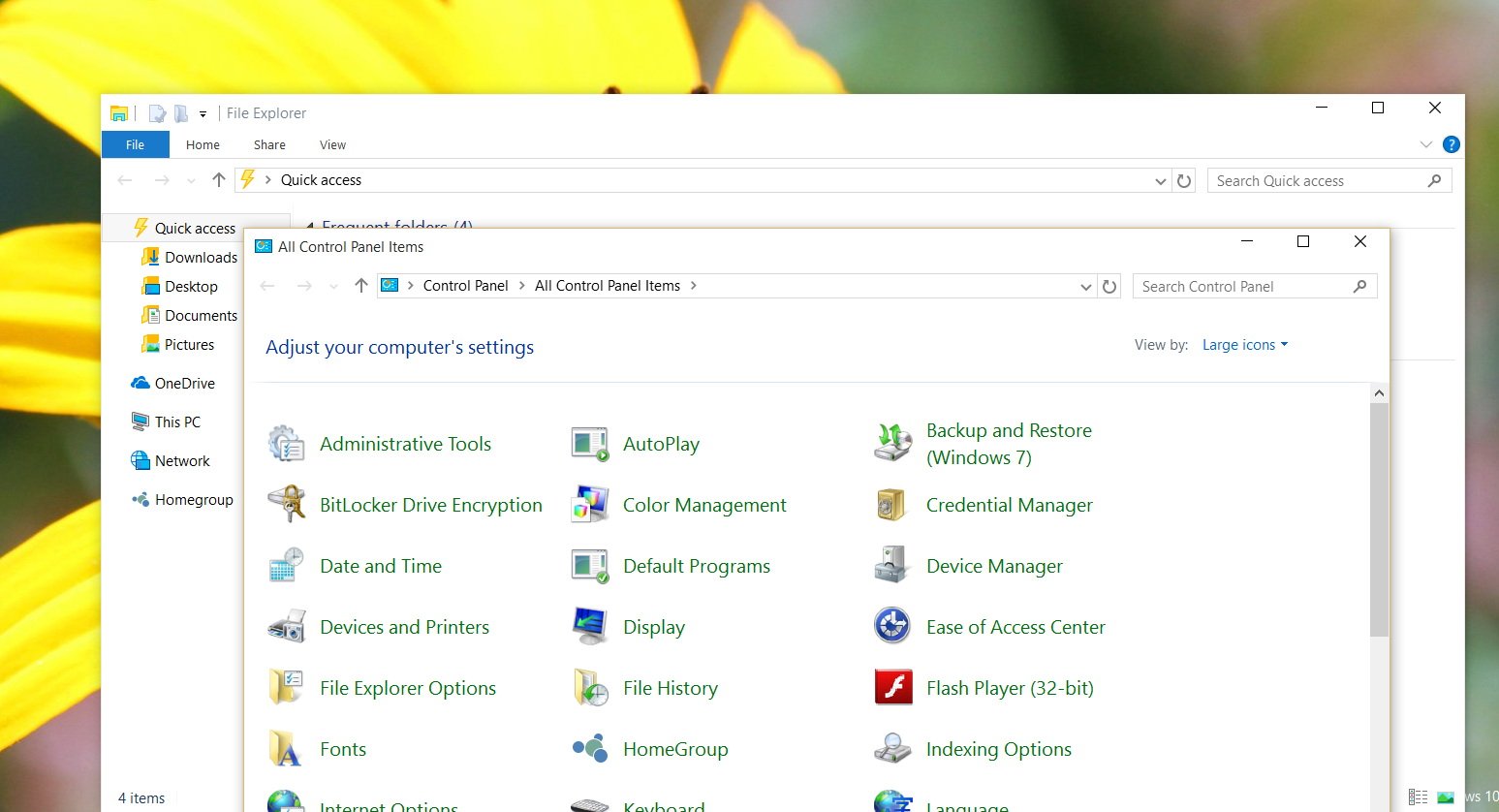Open File Explorer recent locations dropdown
Screen dimensions: 1499x812
click(191, 180)
